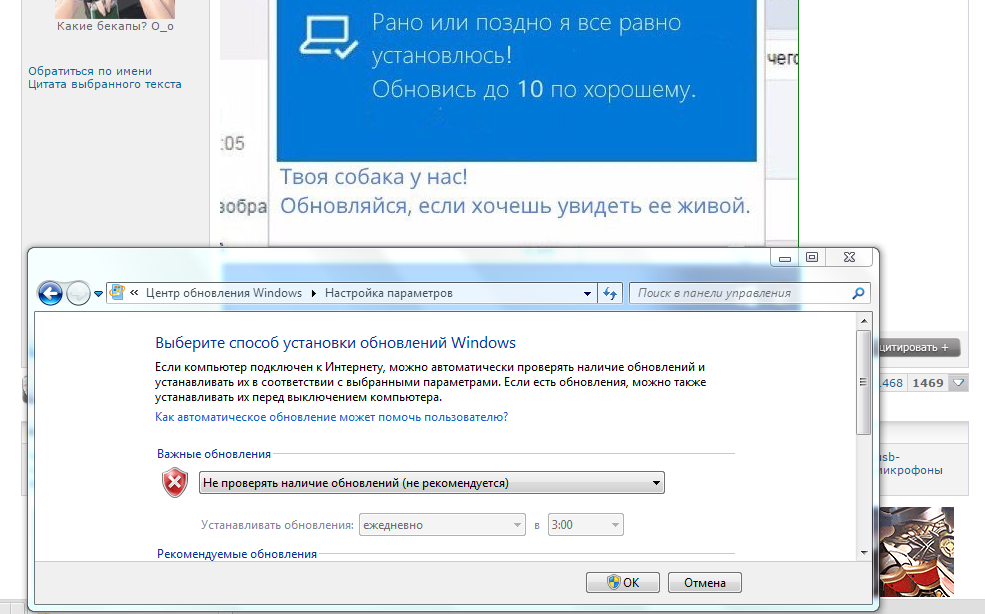Open the recent pages dropdown arrow

click(98, 293)
